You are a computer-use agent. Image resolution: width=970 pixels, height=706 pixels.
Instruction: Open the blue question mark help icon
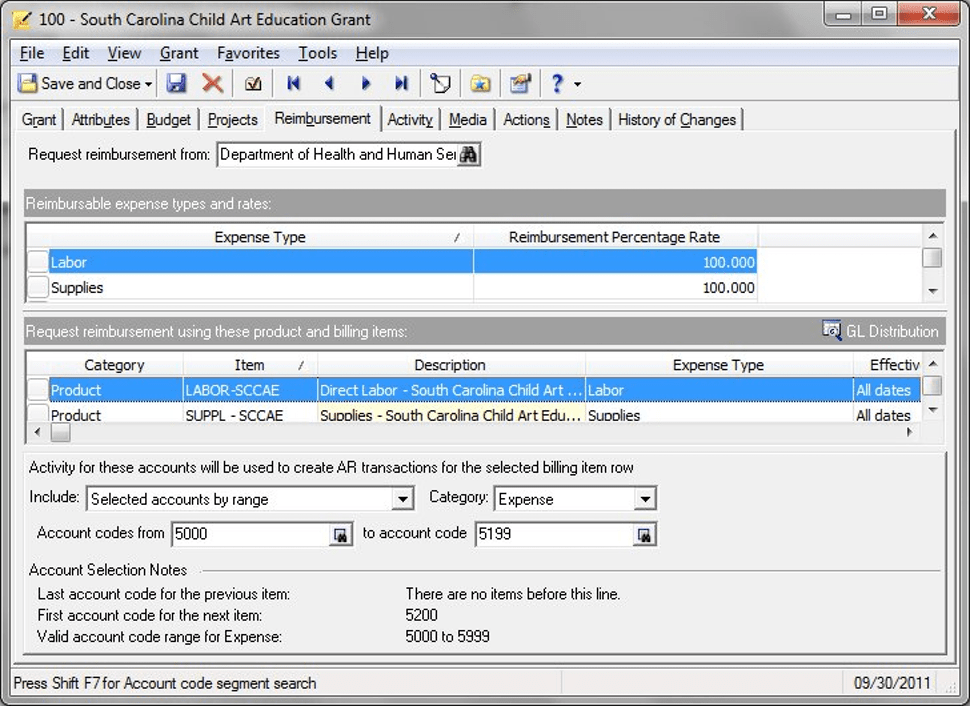tap(557, 84)
